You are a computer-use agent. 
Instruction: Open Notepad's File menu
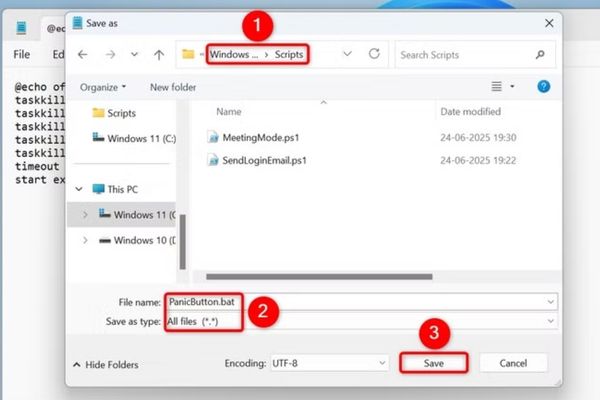(x=21, y=54)
